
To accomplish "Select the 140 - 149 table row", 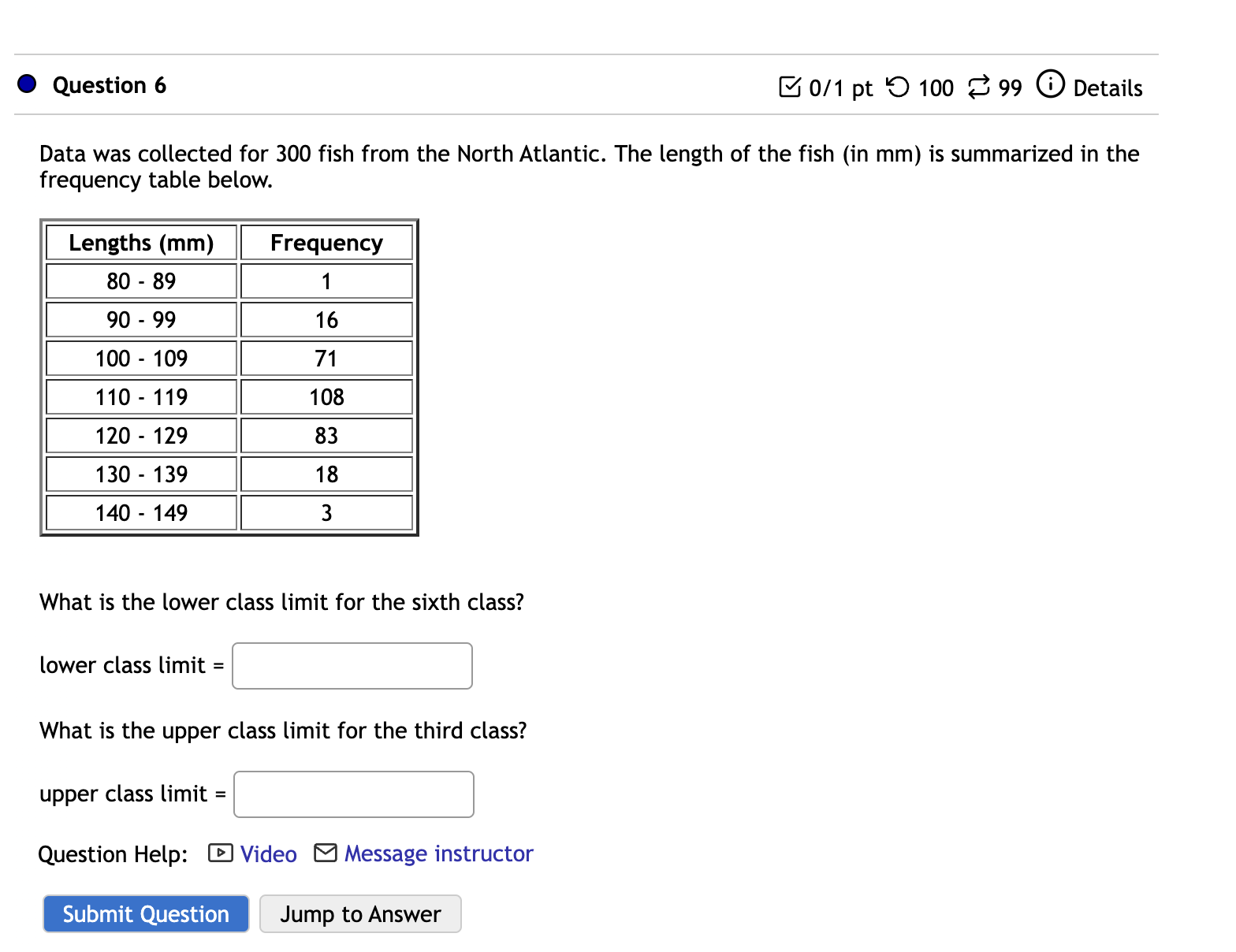I will pyautogui.click(x=140, y=512).
